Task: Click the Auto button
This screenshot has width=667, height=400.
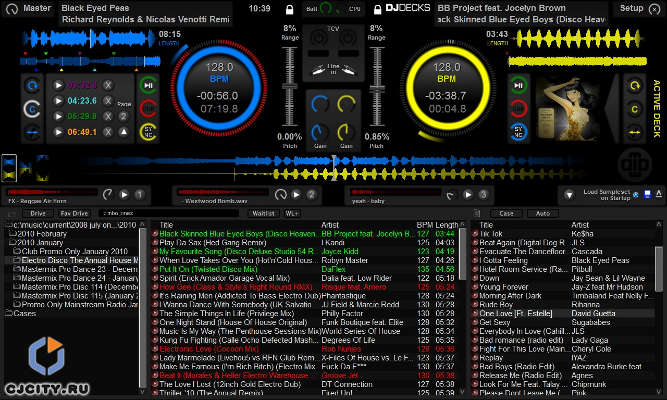Action: pyautogui.click(x=543, y=213)
